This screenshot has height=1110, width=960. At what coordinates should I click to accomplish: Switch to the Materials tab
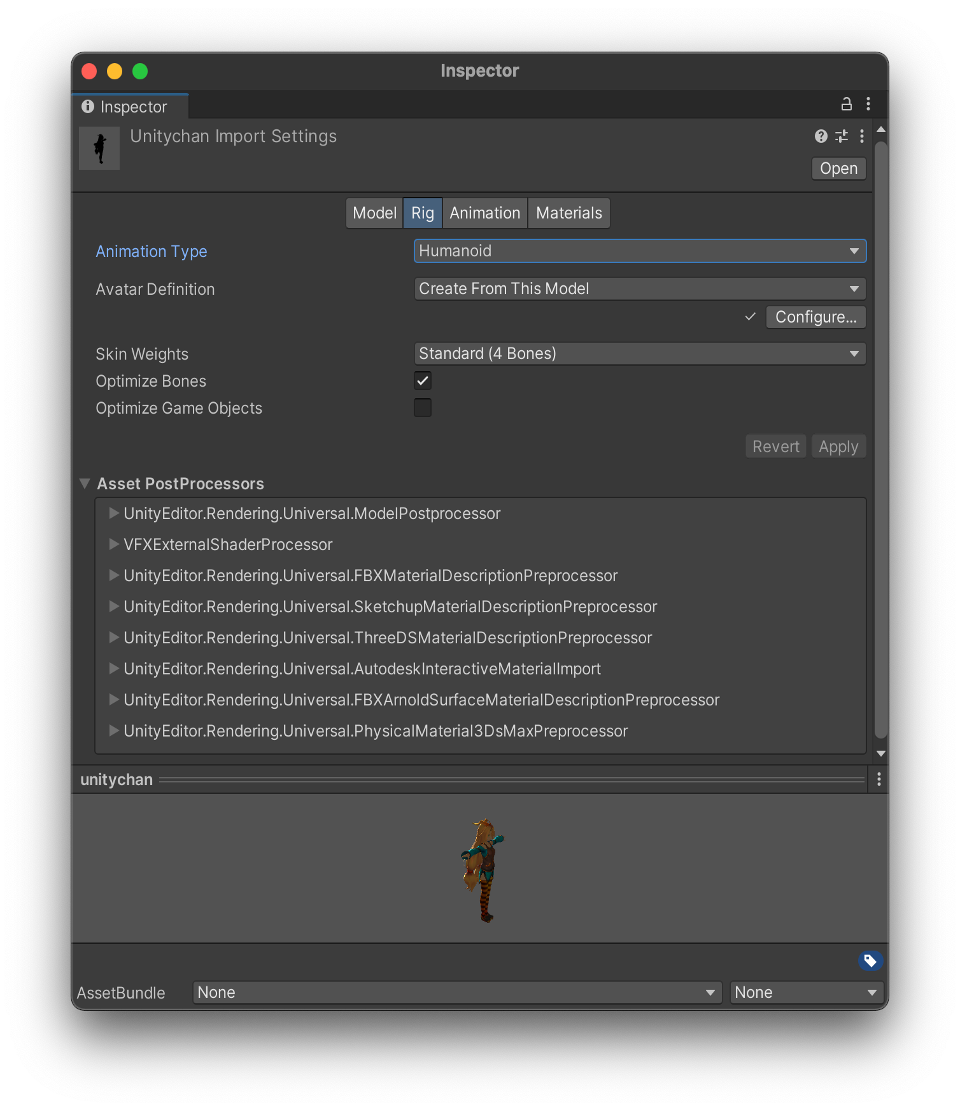click(x=569, y=213)
